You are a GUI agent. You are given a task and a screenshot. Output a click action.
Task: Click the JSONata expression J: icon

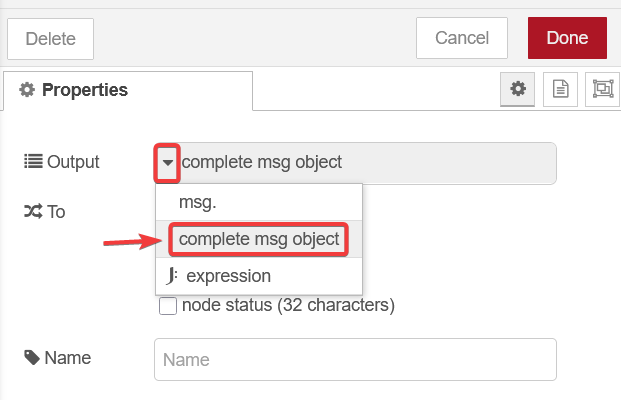(x=172, y=276)
